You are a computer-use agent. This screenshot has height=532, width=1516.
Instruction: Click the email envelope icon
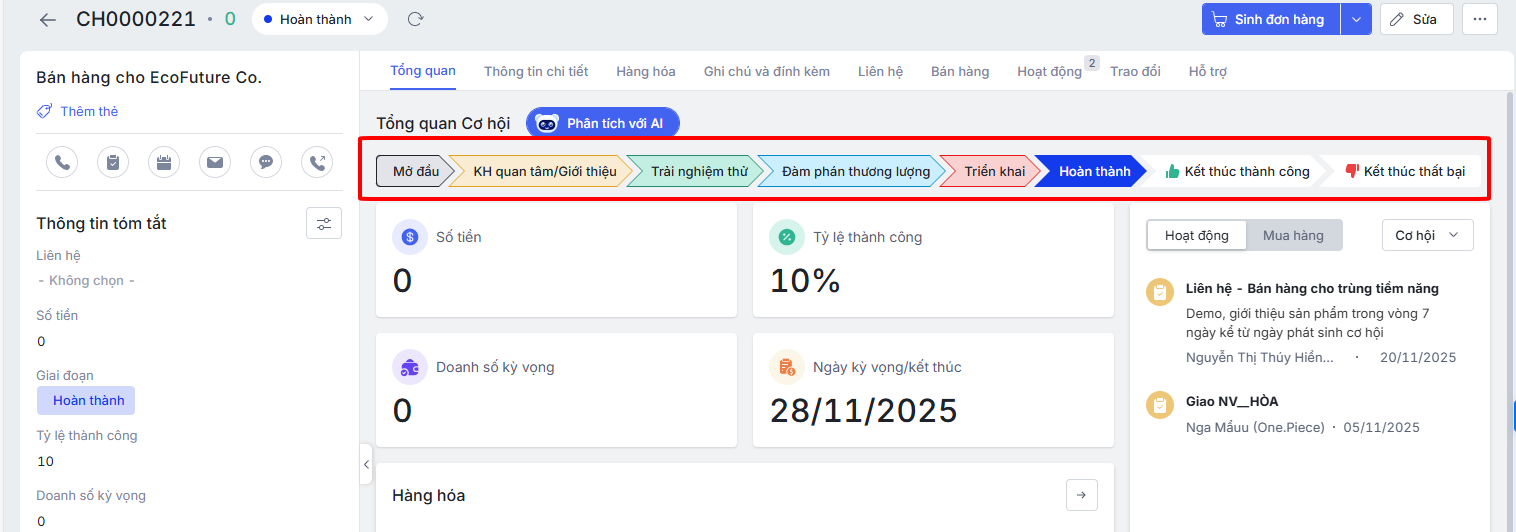coord(214,161)
